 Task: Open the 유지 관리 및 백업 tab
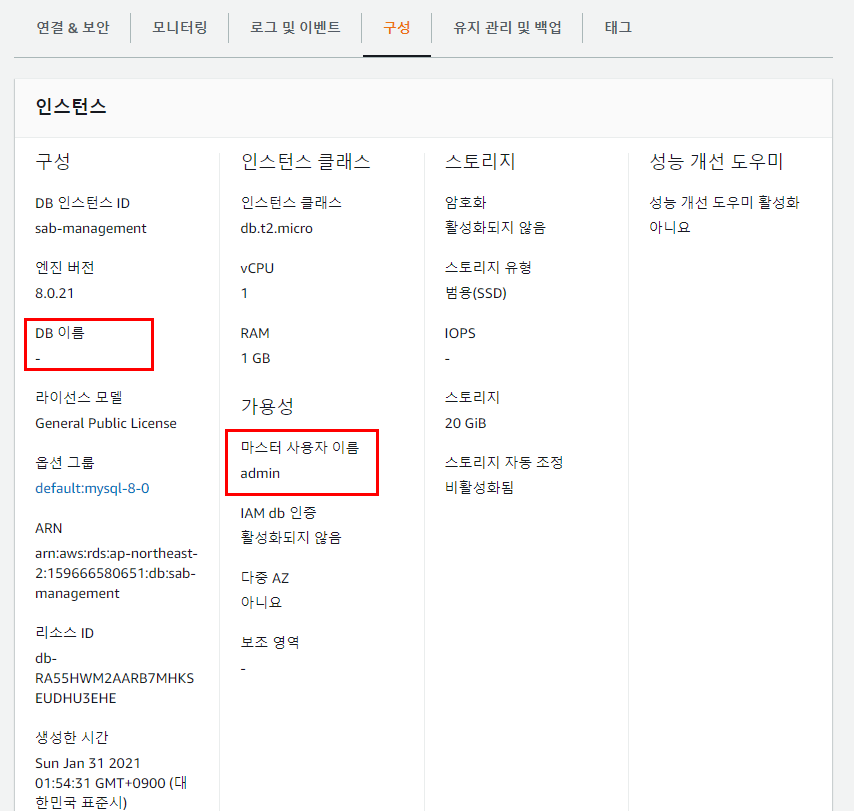pos(507,27)
